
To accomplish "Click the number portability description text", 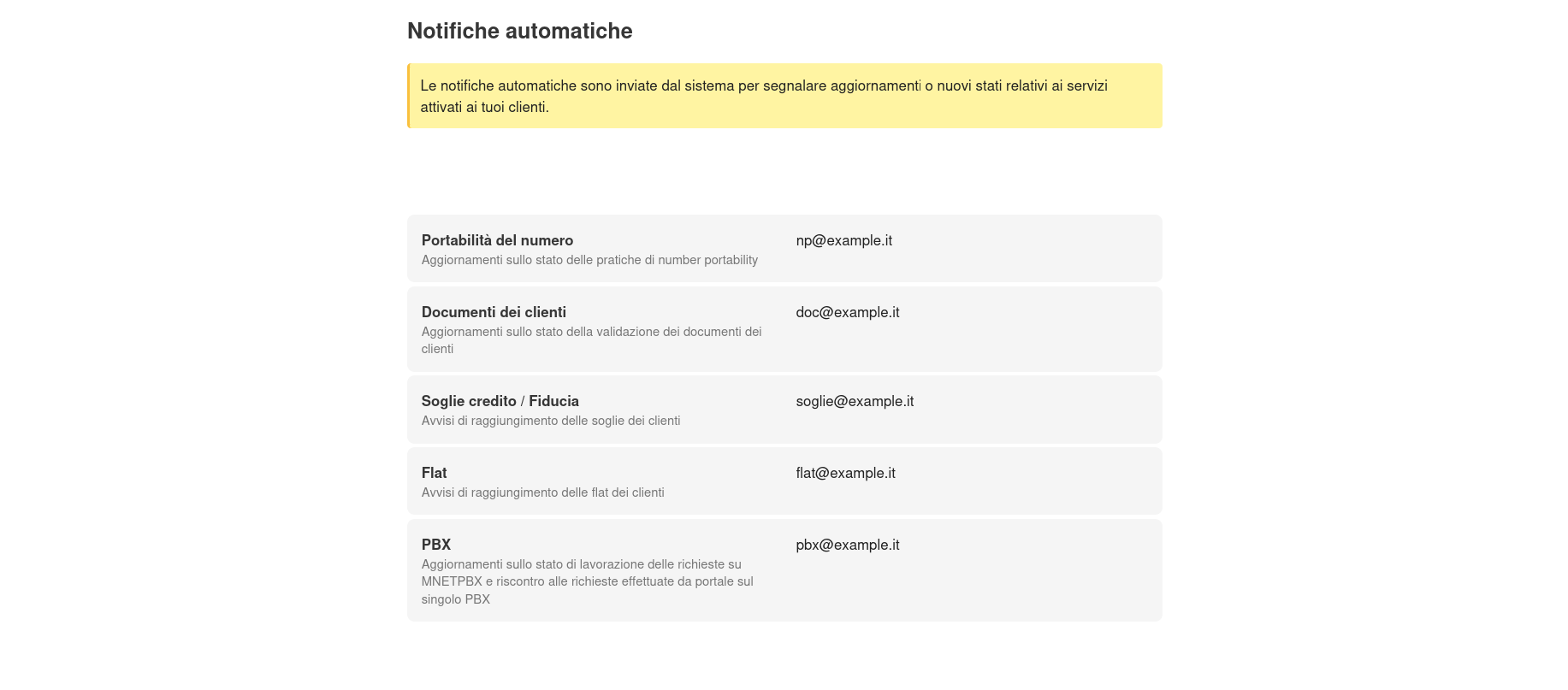I will [589, 260].
